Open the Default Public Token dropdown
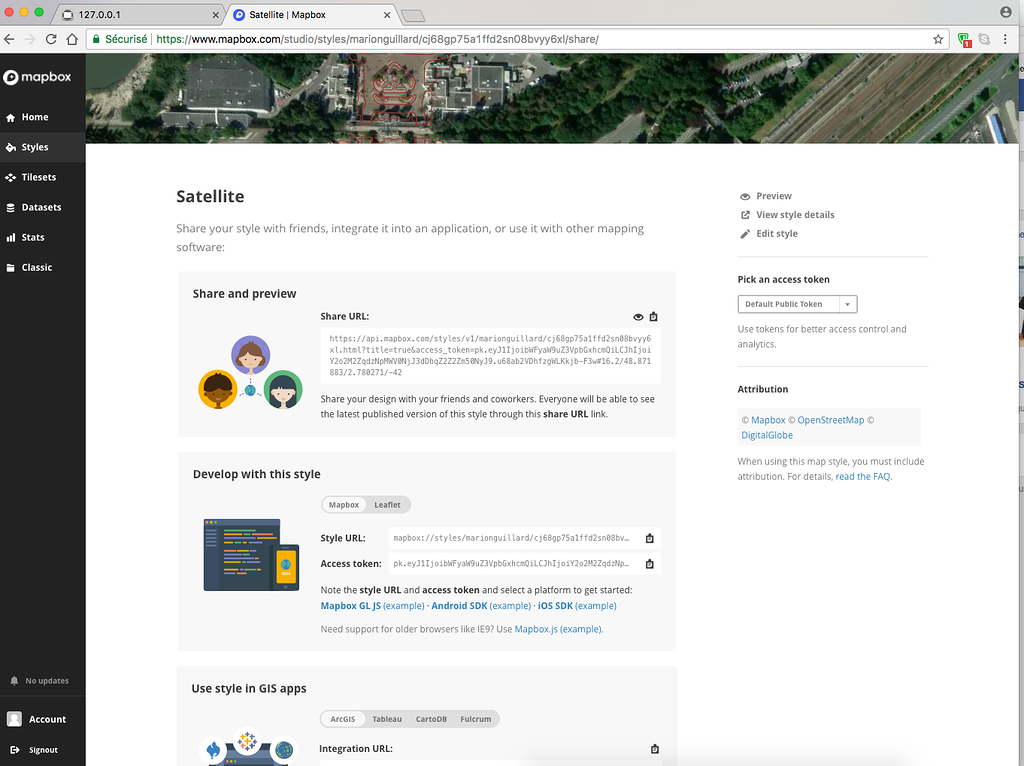 pyautogui.click(x=796, y=304)
